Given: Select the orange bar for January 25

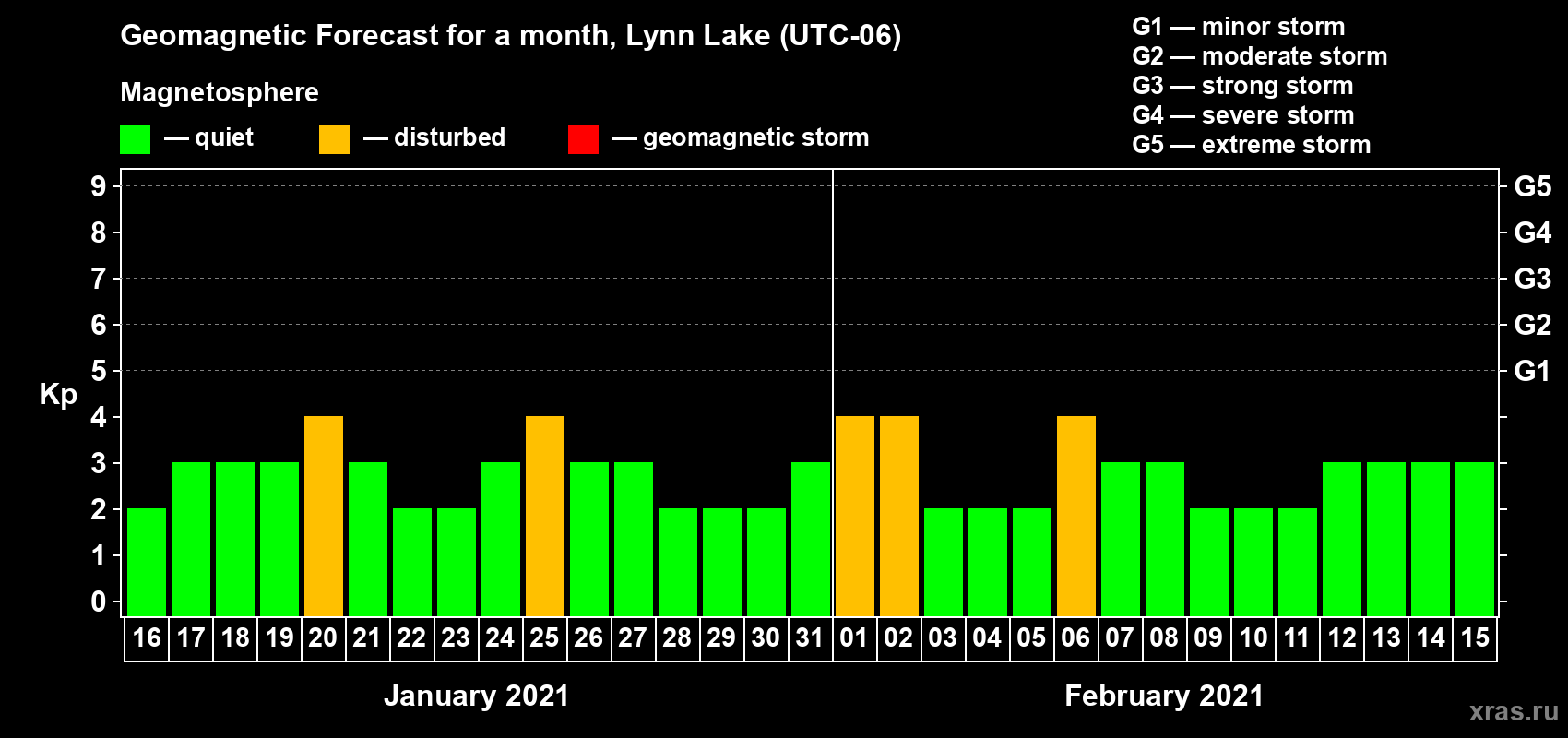Looking at the screenshot, I should [545, 516].
